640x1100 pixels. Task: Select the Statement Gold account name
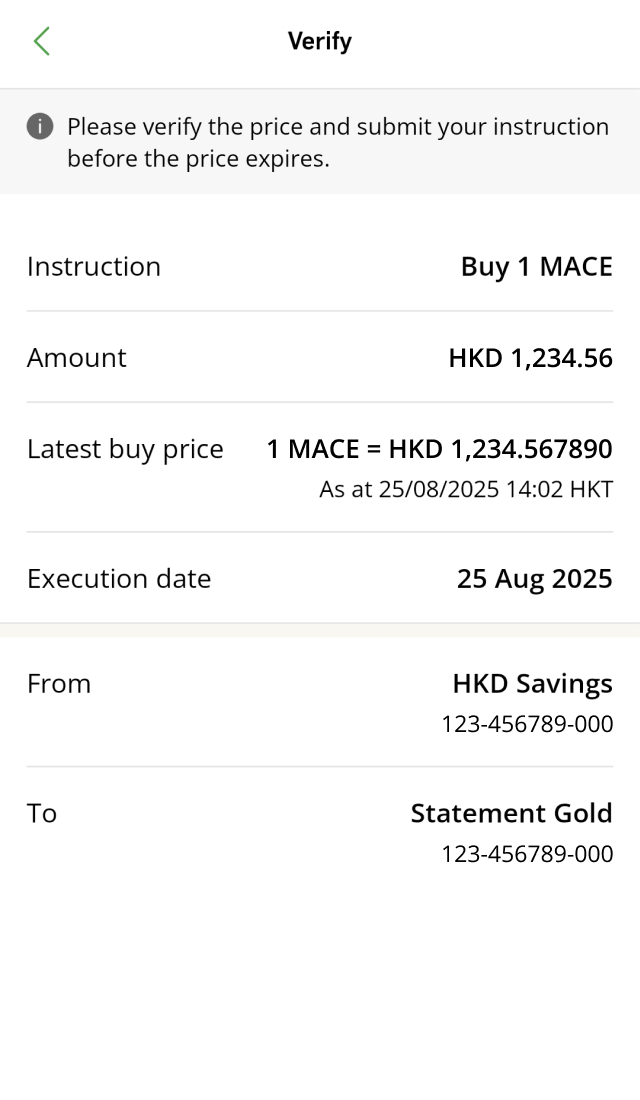click(511, 814)
